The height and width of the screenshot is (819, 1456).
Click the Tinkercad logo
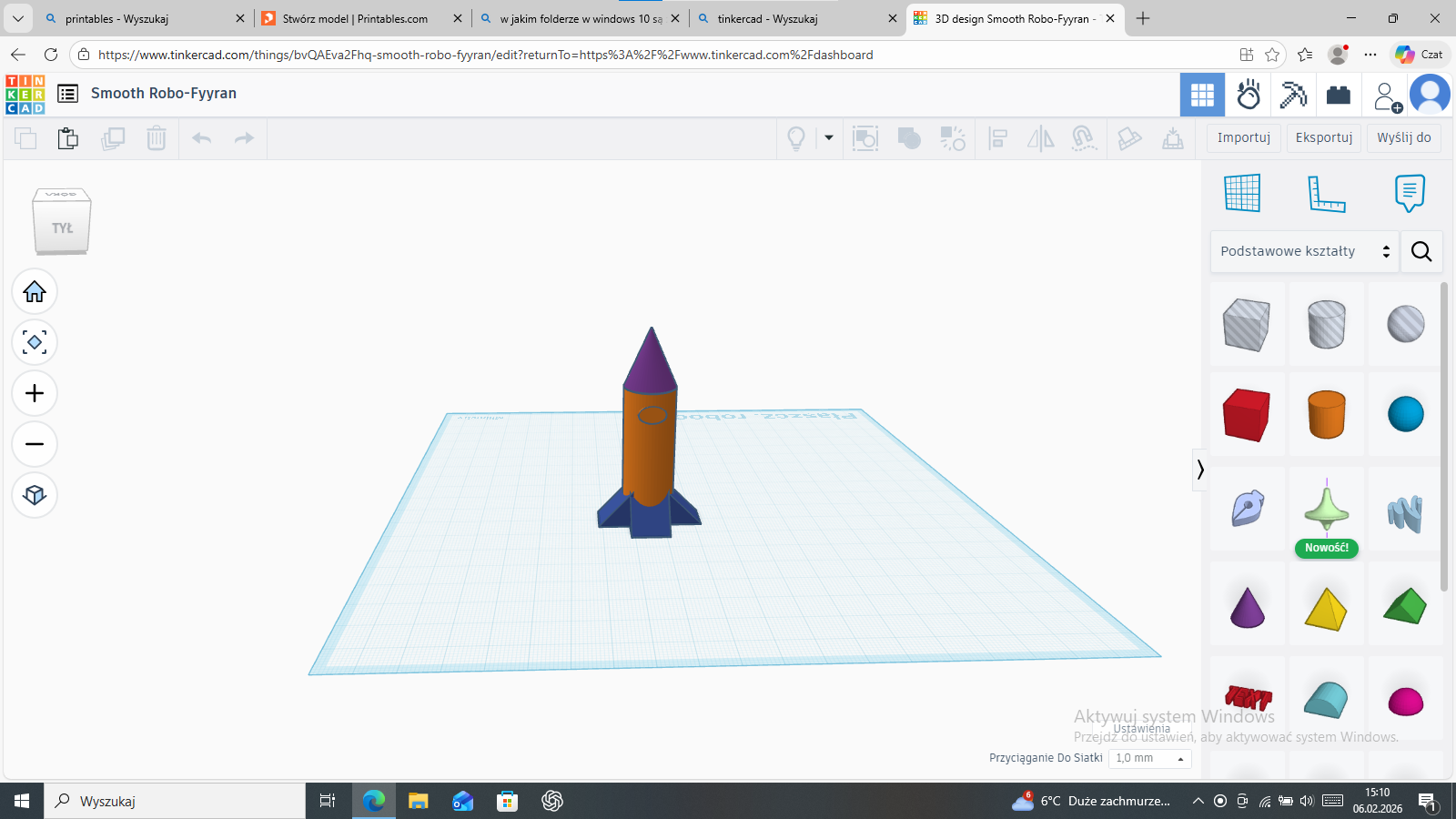[25, 95]
